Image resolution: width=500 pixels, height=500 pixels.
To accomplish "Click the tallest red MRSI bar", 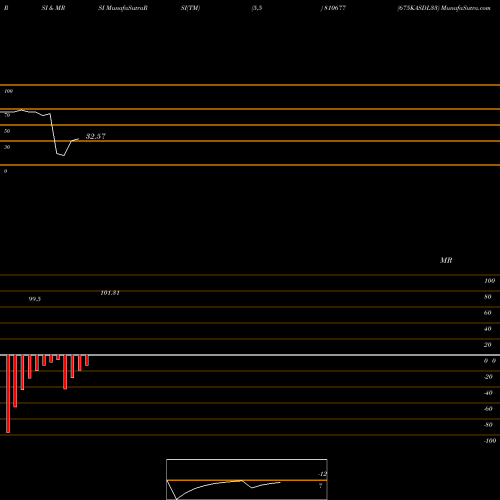I will [x=8, y=394].
